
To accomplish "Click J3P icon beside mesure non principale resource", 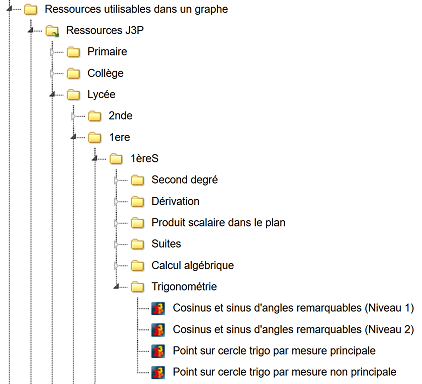I will coord(158,372).
